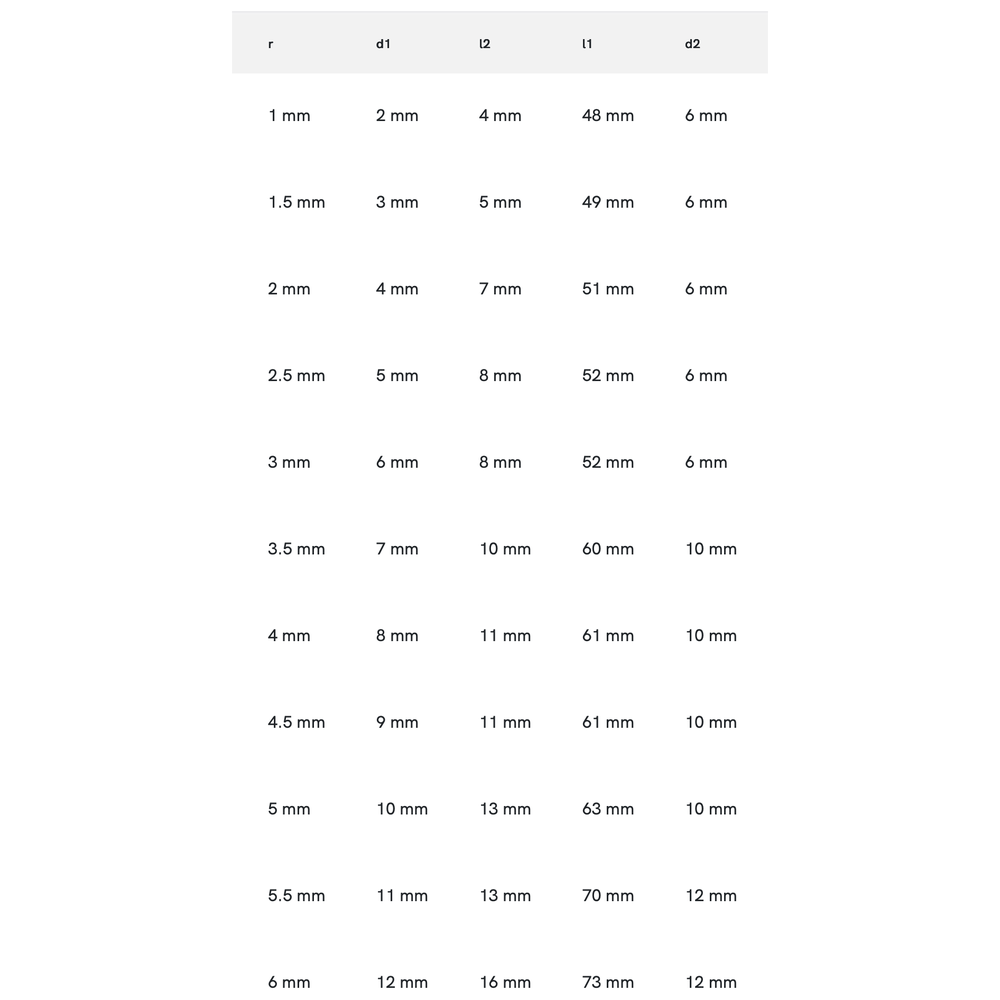Click the 'r' column header
Screen dimensions: 1000x1000
pos(271,44)
